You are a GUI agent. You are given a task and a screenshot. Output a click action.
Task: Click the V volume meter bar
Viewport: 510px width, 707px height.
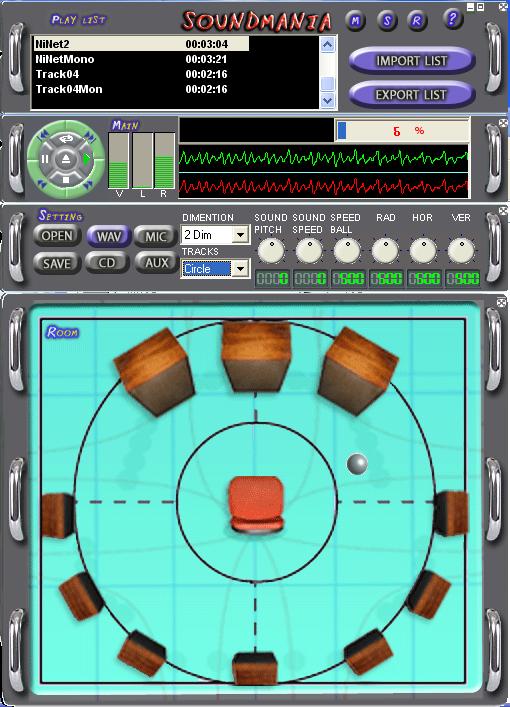119,161
